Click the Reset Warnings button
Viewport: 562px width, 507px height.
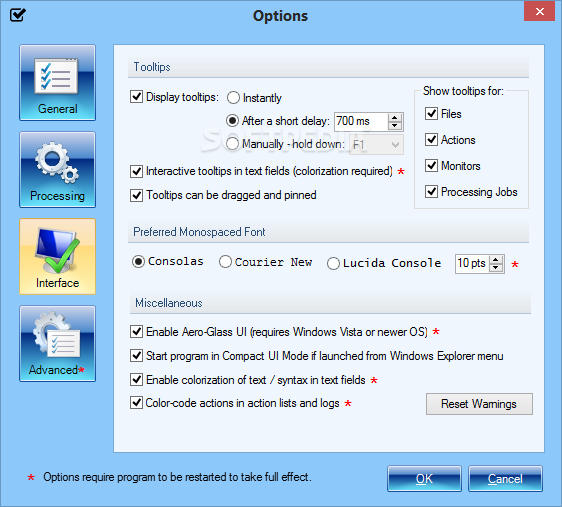[x=479, y=404]
